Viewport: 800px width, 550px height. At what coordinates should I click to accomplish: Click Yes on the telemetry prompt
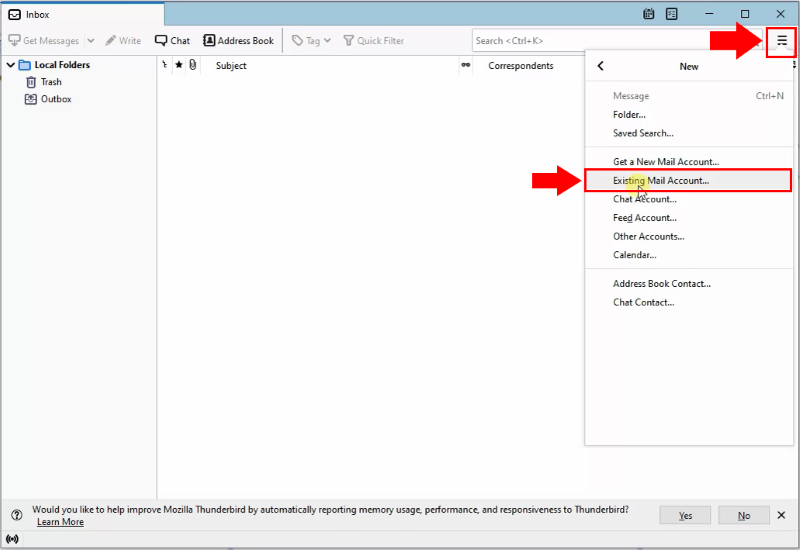tap(685, 515)
